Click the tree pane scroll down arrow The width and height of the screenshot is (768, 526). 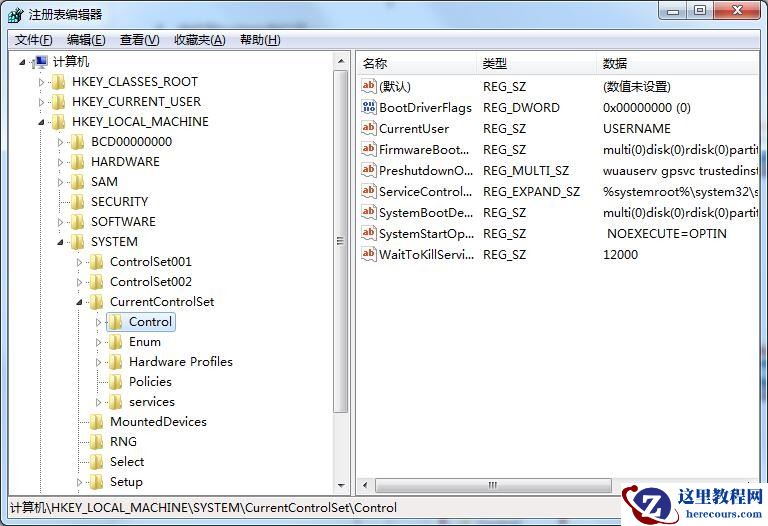pos(341,486)
